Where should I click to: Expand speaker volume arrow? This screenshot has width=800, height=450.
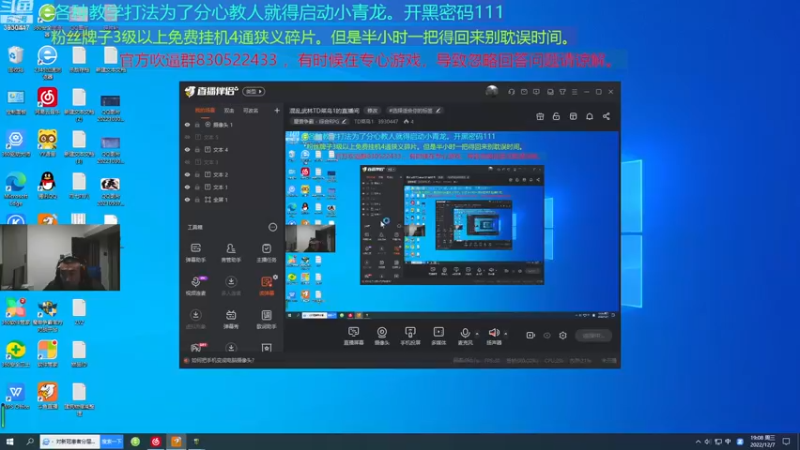(x=506, y=334)
